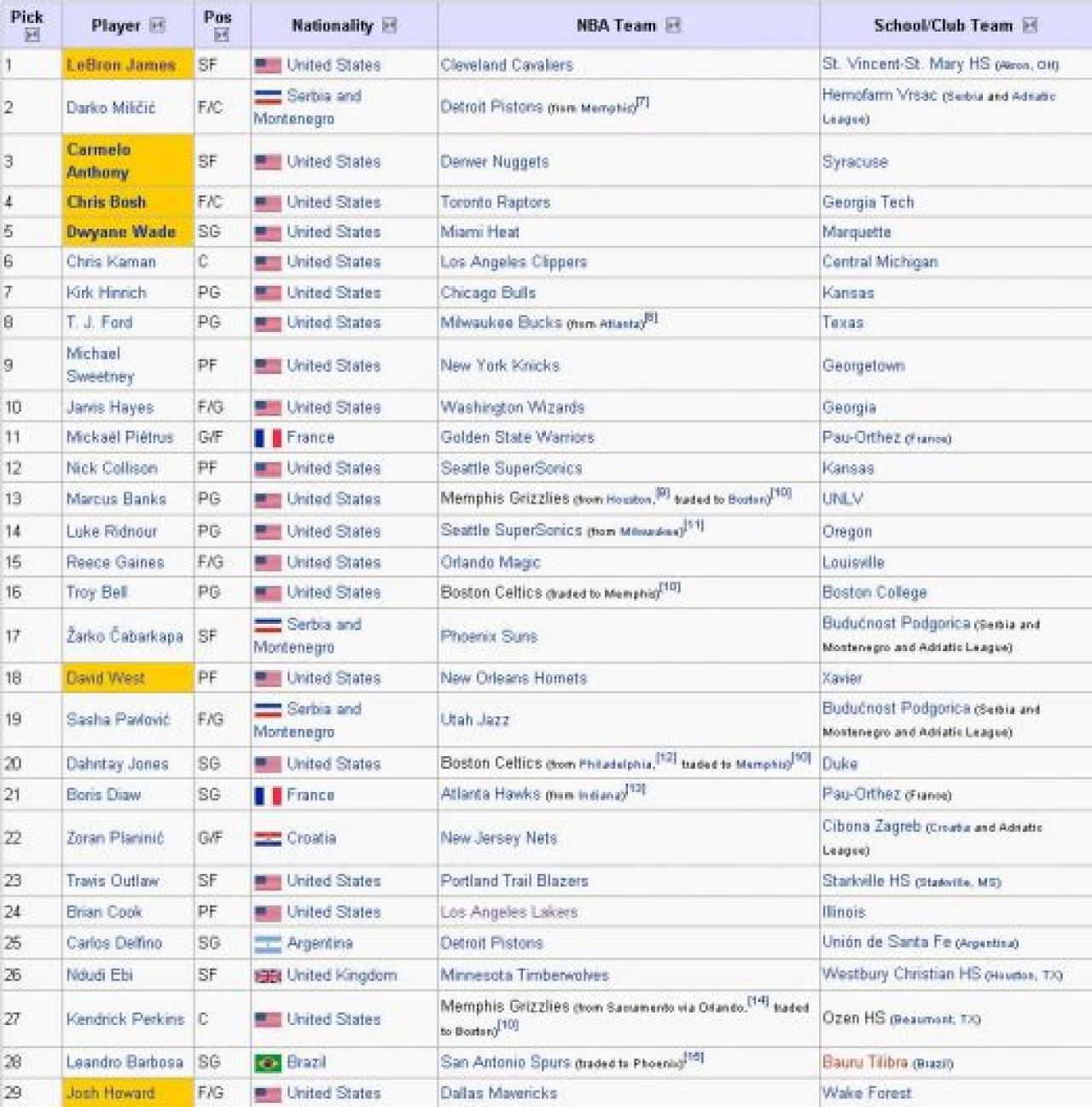Open Kendrick Perkins player link
This screenshot has width=1092, height=1107.
[125, 1019]
